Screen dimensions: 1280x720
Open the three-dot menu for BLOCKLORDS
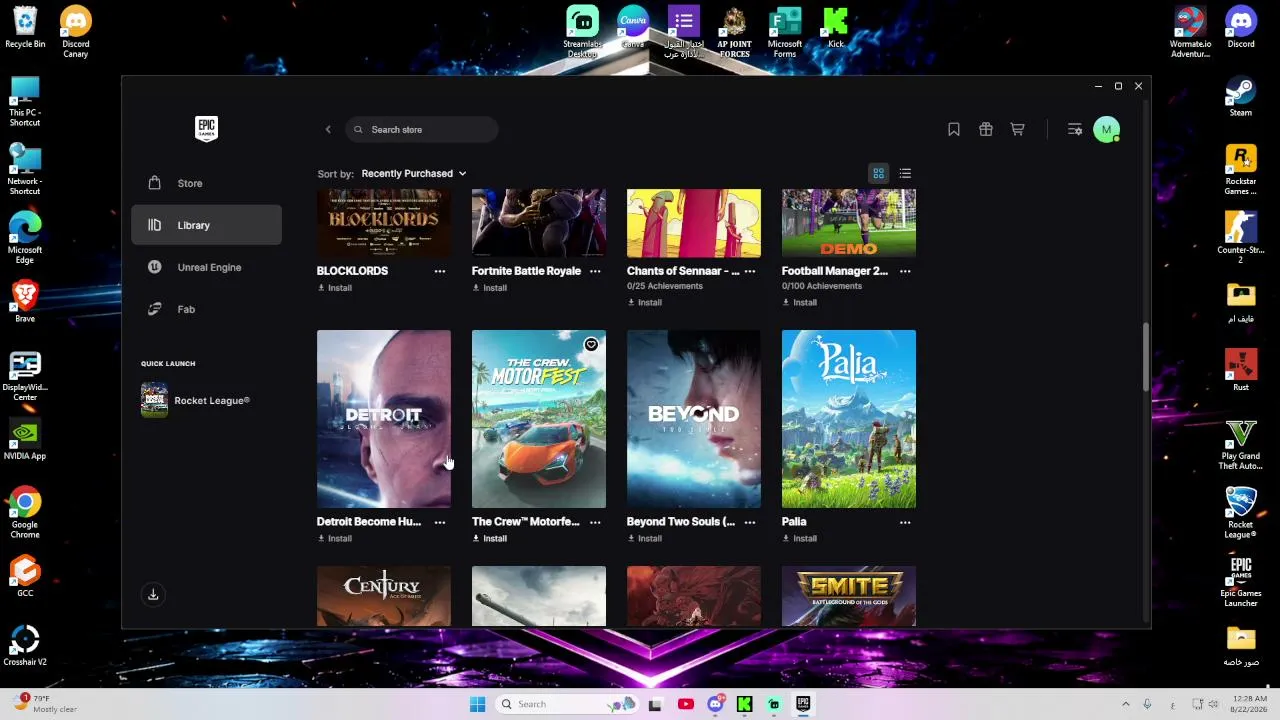(440, 271)
